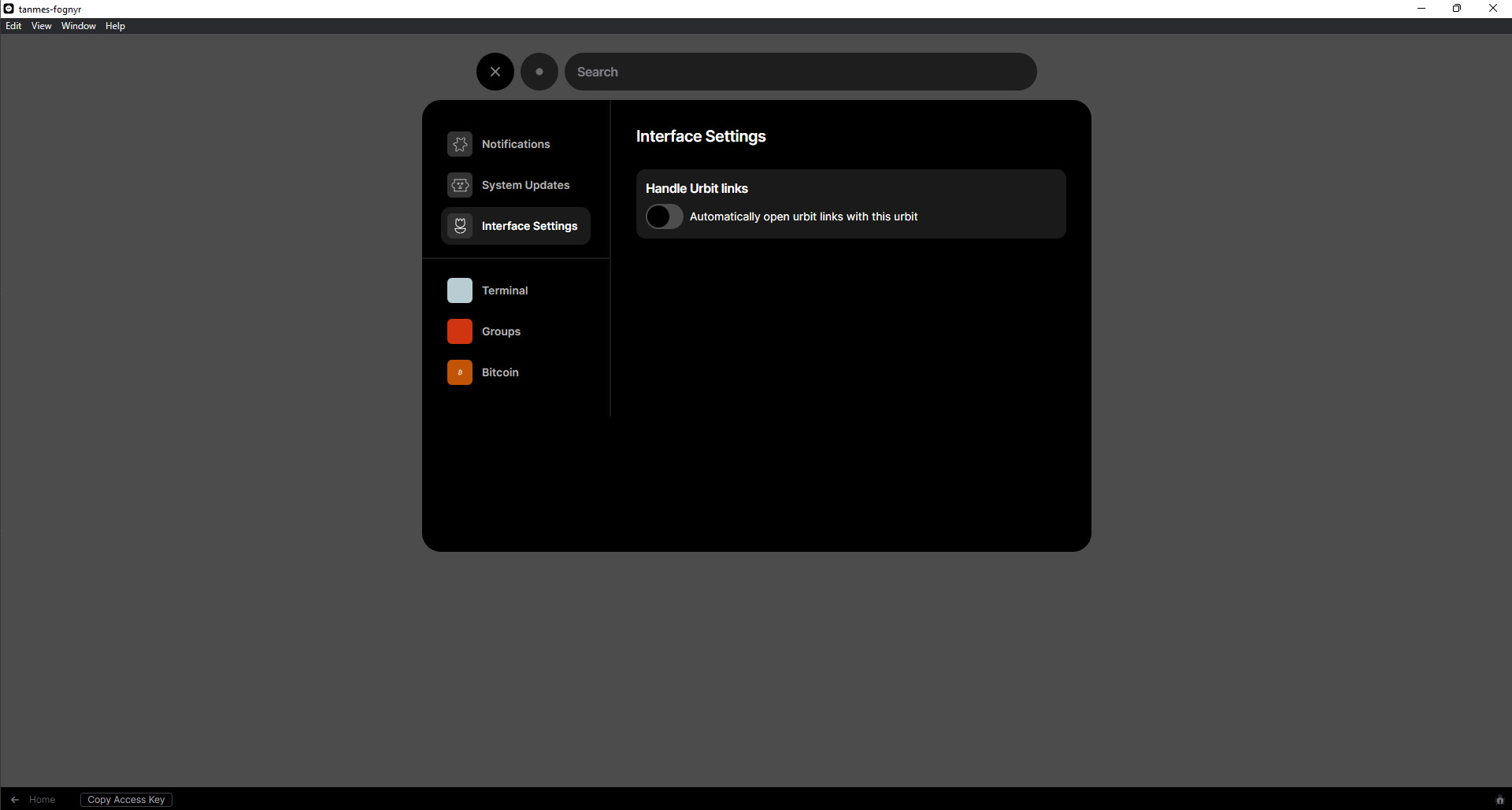Screen dimensions: 1512x810
Task: Open System Updates settings label
Action: coord(525,185)
